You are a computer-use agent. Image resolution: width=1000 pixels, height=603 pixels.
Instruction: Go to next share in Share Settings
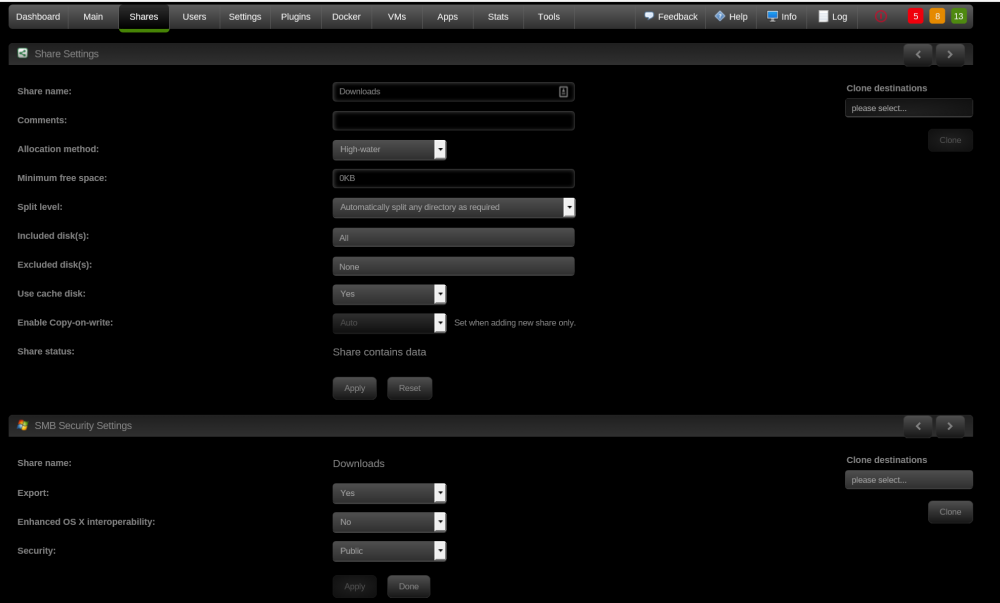[x=950, y=54]
